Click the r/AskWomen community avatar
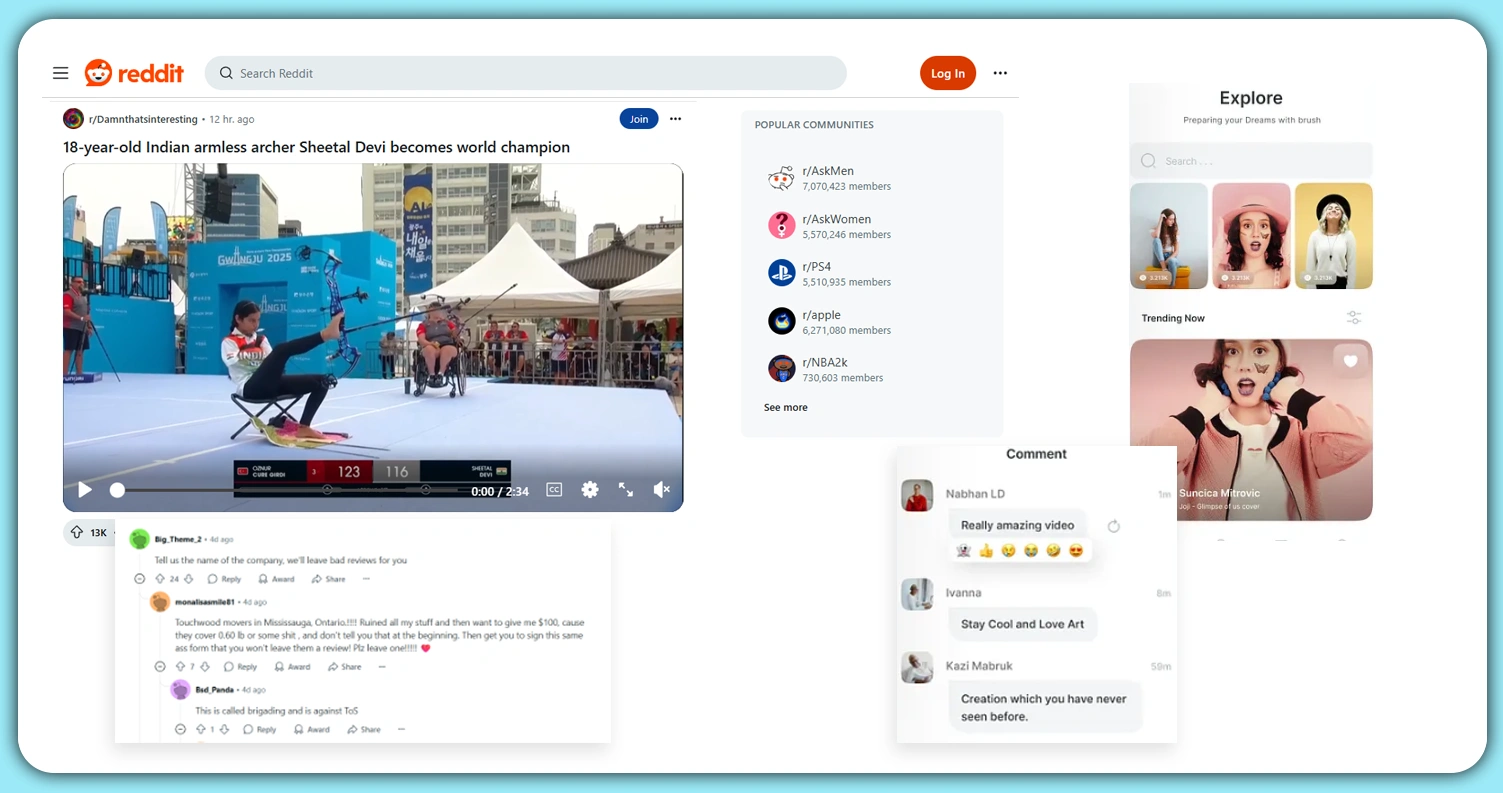The image size is (1503, 793). tap(781, 225)
